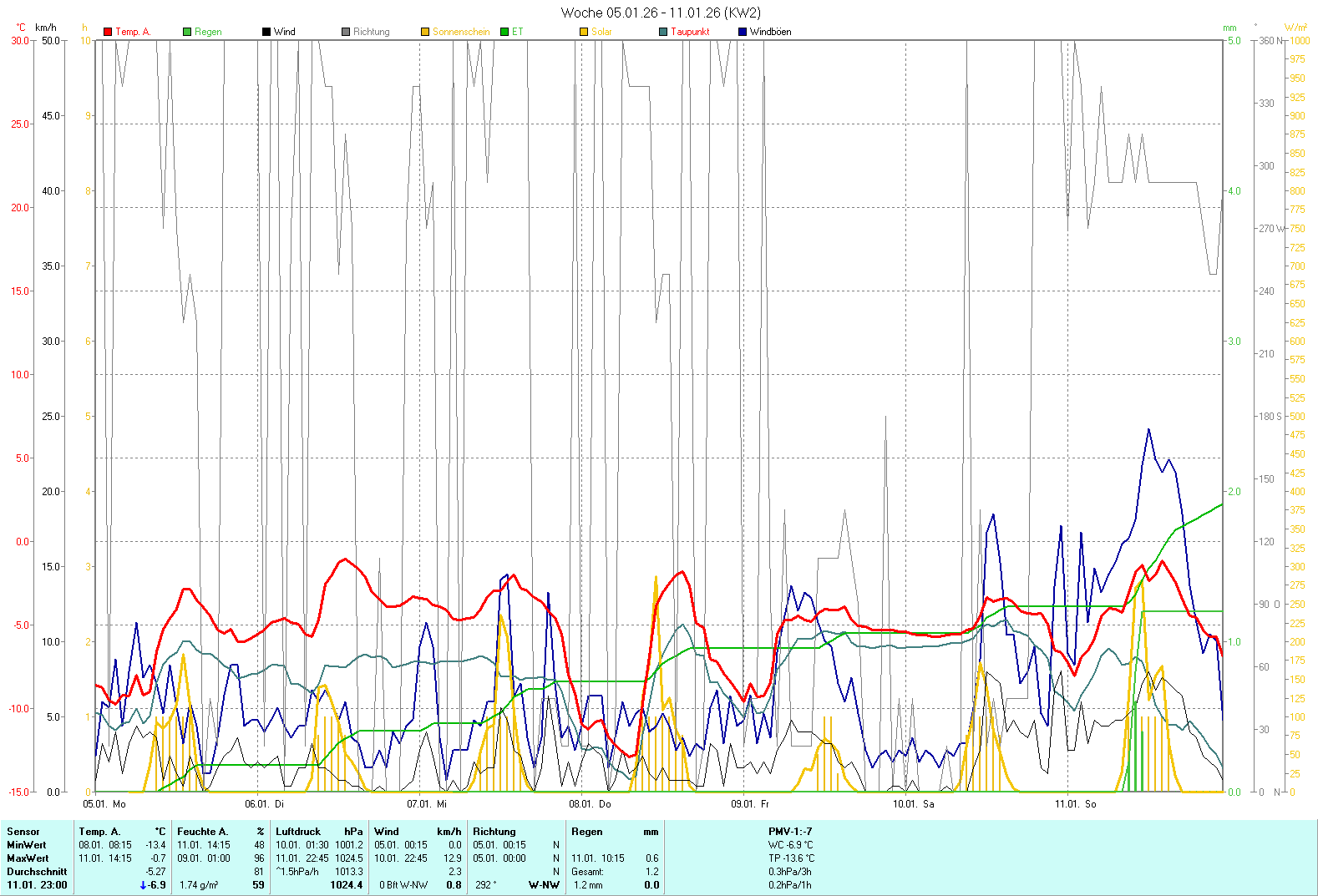1318x896 pixels.
Task: Click the chart title Woche 05.01.26 - 11.01.26
Action: pyautogui.click(x=660, y=13)
